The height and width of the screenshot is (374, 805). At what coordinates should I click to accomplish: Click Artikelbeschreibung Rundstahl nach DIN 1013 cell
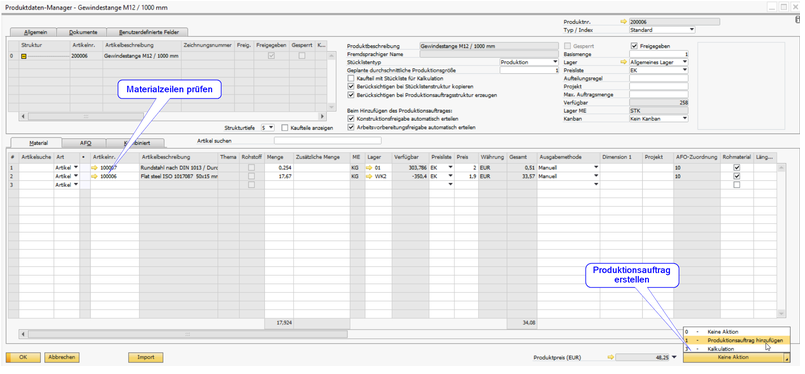tap(179, 167)
